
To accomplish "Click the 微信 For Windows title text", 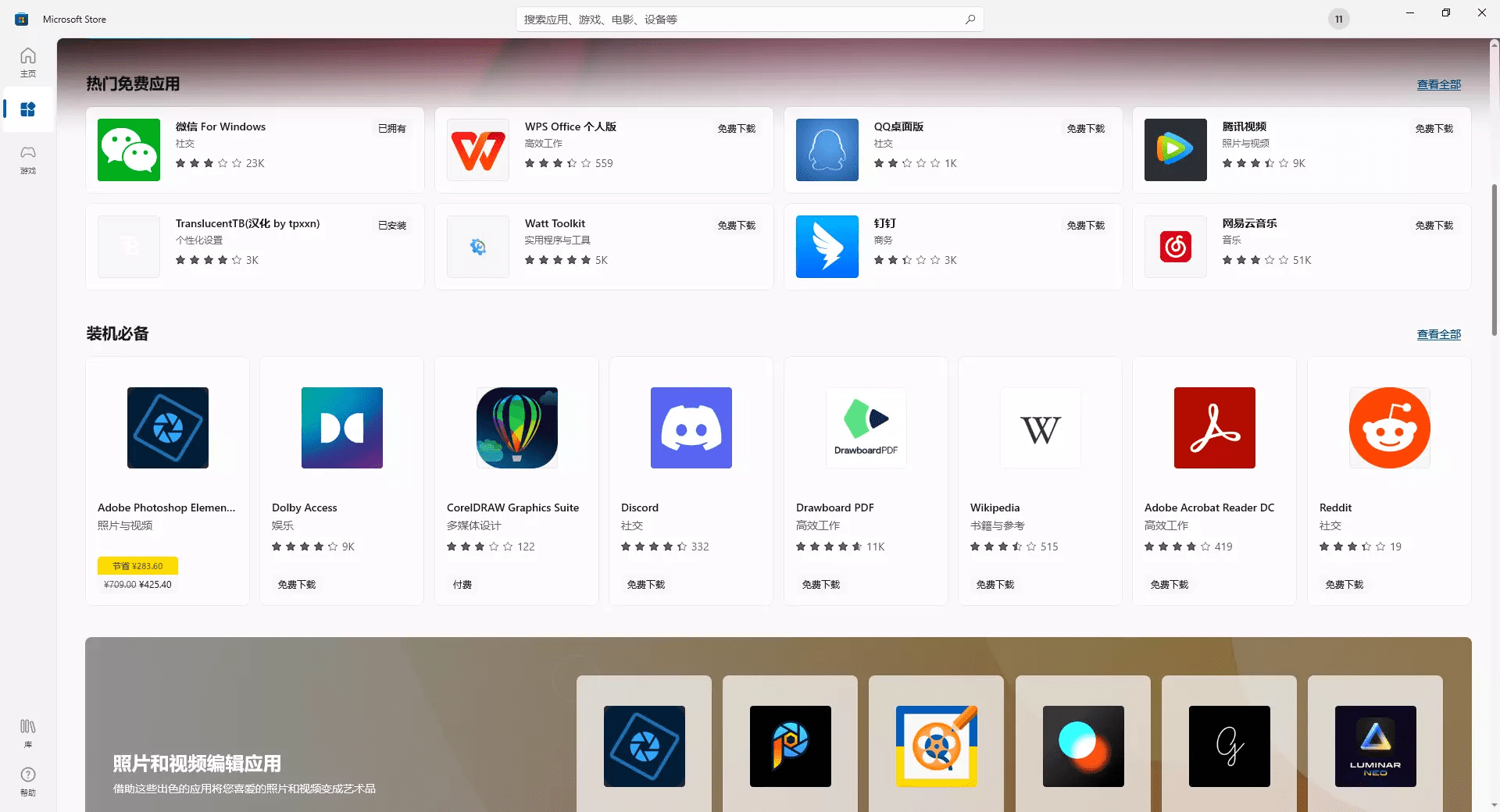I will [220, 126].
